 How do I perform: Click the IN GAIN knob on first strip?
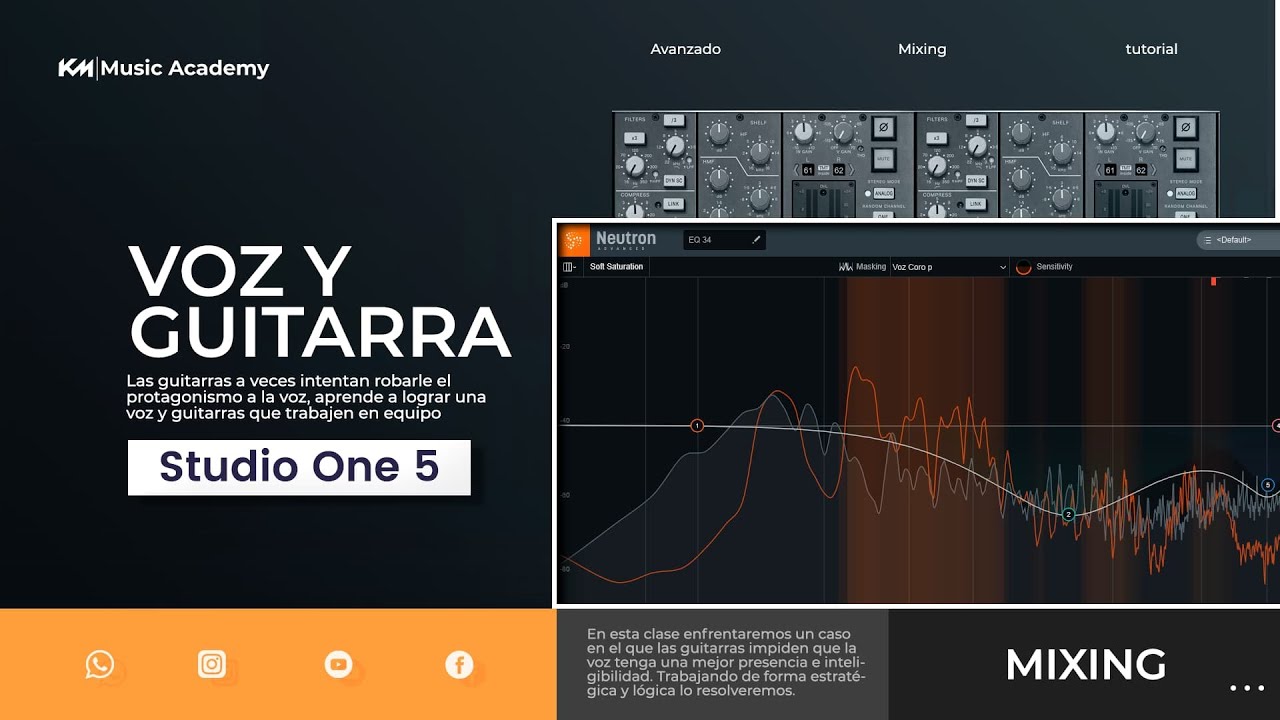tap(804, 132)
